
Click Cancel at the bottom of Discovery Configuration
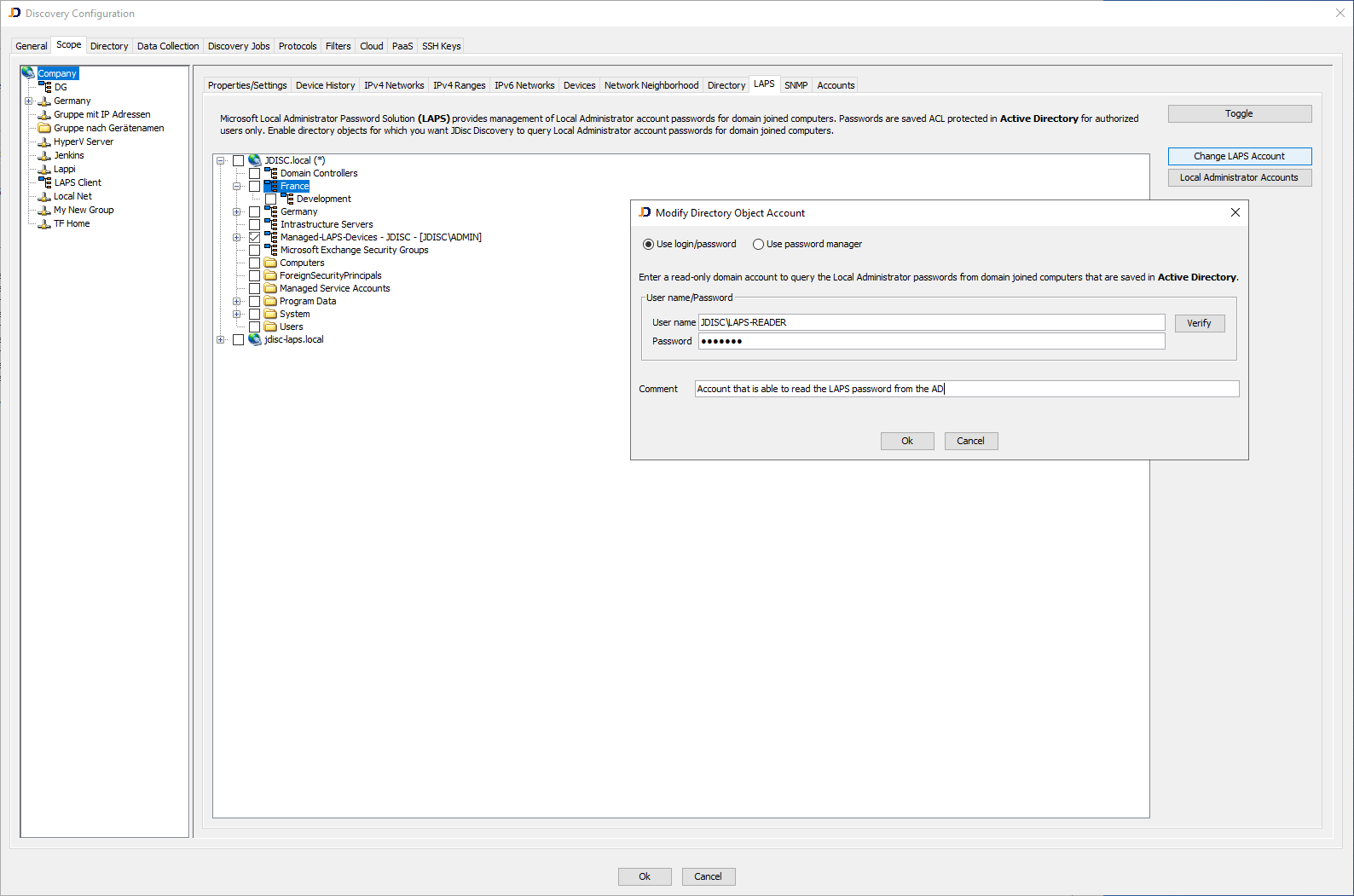click(709, 876)
